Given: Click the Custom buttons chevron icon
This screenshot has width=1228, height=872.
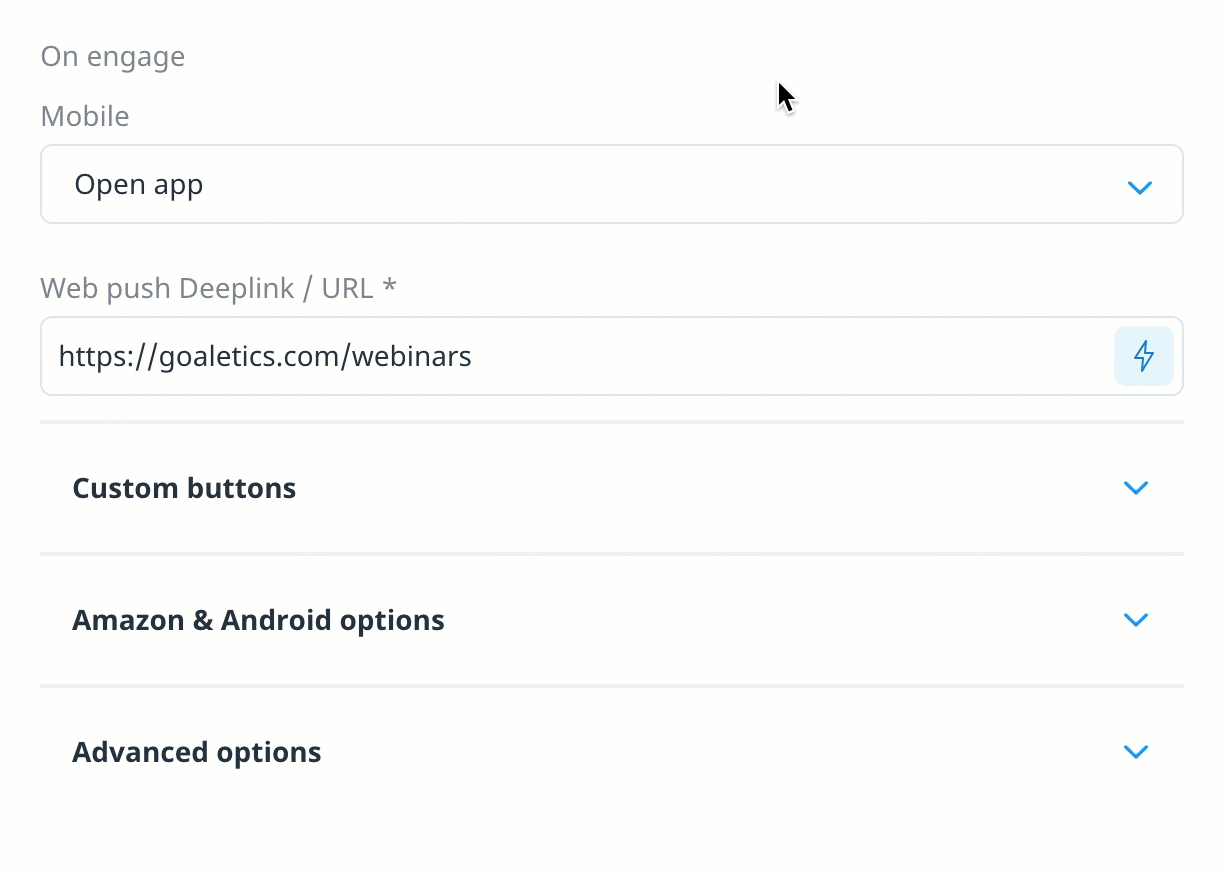Looking at the screenshot, I should [1135, 488].
